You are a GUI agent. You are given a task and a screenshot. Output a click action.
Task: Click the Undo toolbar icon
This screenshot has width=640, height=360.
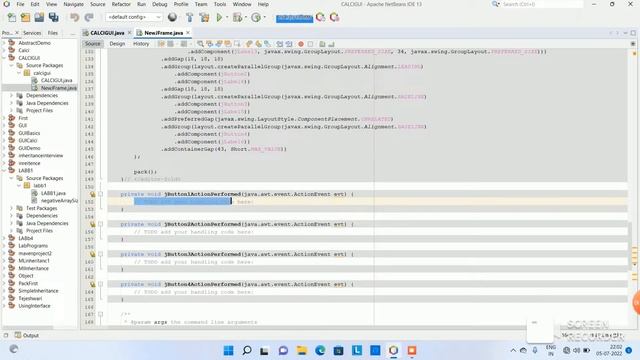[x=74, y=17]
